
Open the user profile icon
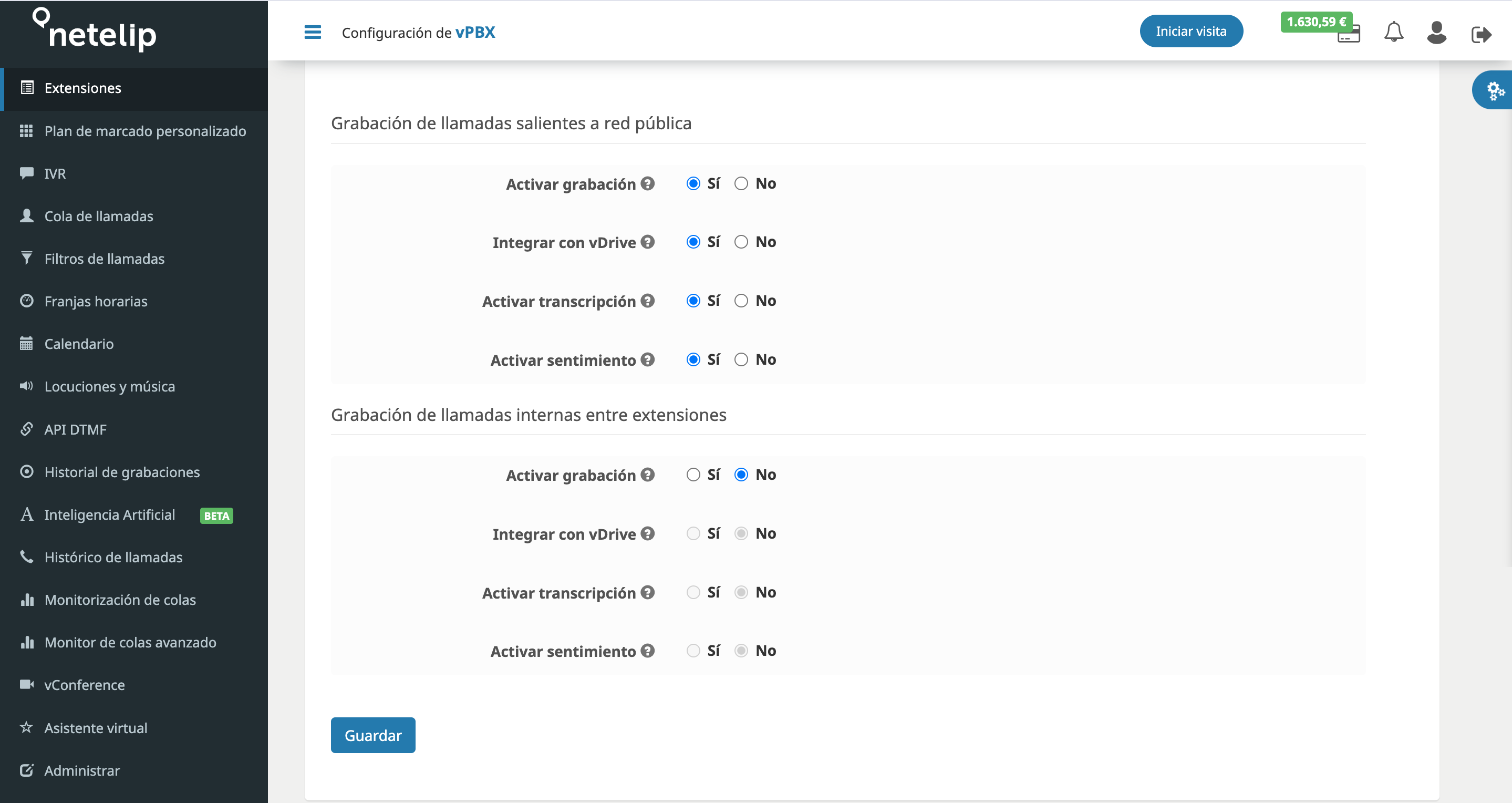click(1436, 32)
